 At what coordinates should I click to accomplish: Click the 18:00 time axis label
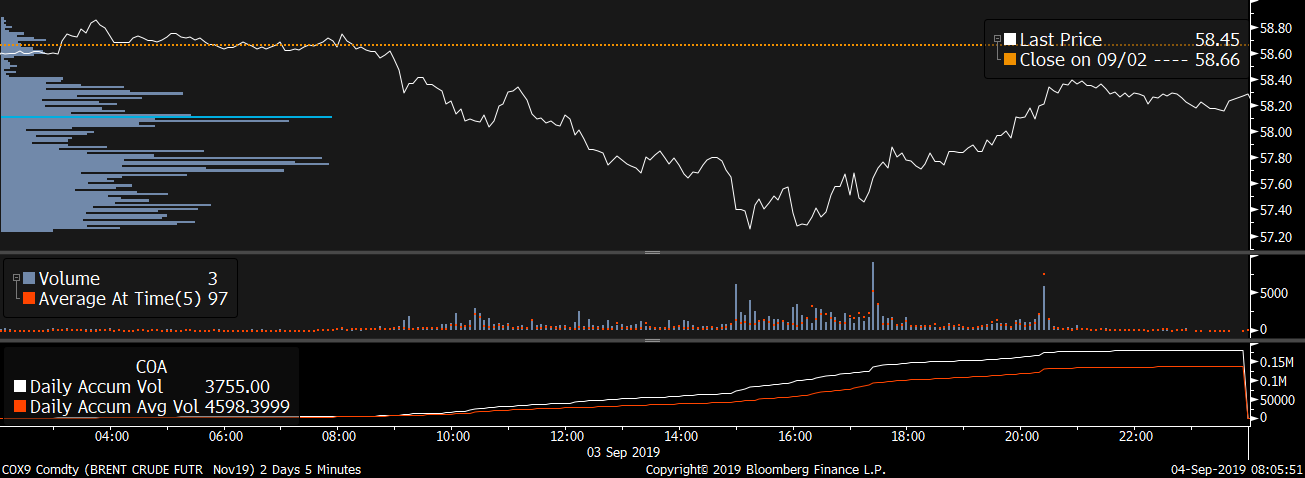[908, 436]
